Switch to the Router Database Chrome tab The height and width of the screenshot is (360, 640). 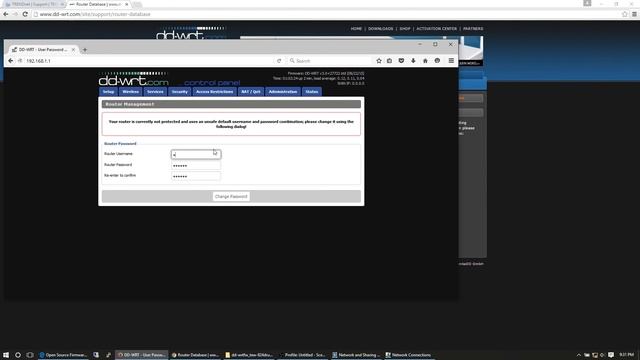pos(97,4)
